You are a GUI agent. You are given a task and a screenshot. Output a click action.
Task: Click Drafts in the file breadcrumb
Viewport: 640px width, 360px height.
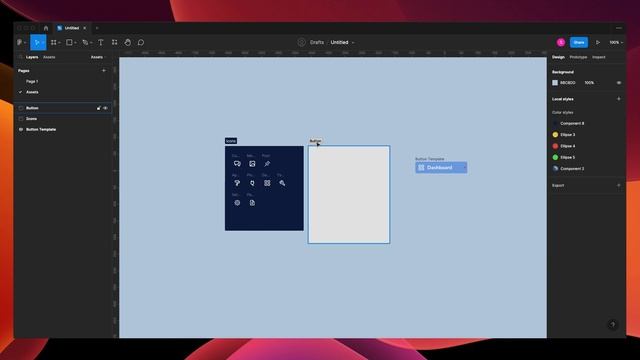click(x=317, y=42)
